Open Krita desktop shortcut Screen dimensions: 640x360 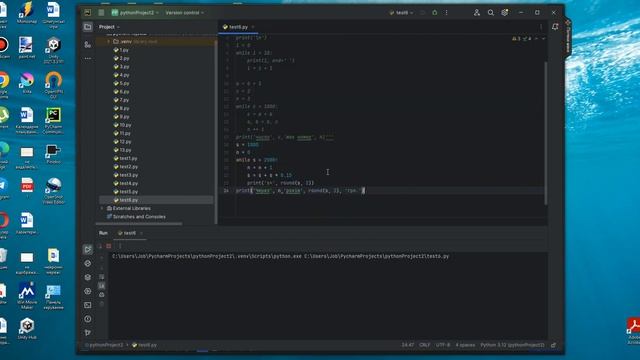[x=27, y=83]
